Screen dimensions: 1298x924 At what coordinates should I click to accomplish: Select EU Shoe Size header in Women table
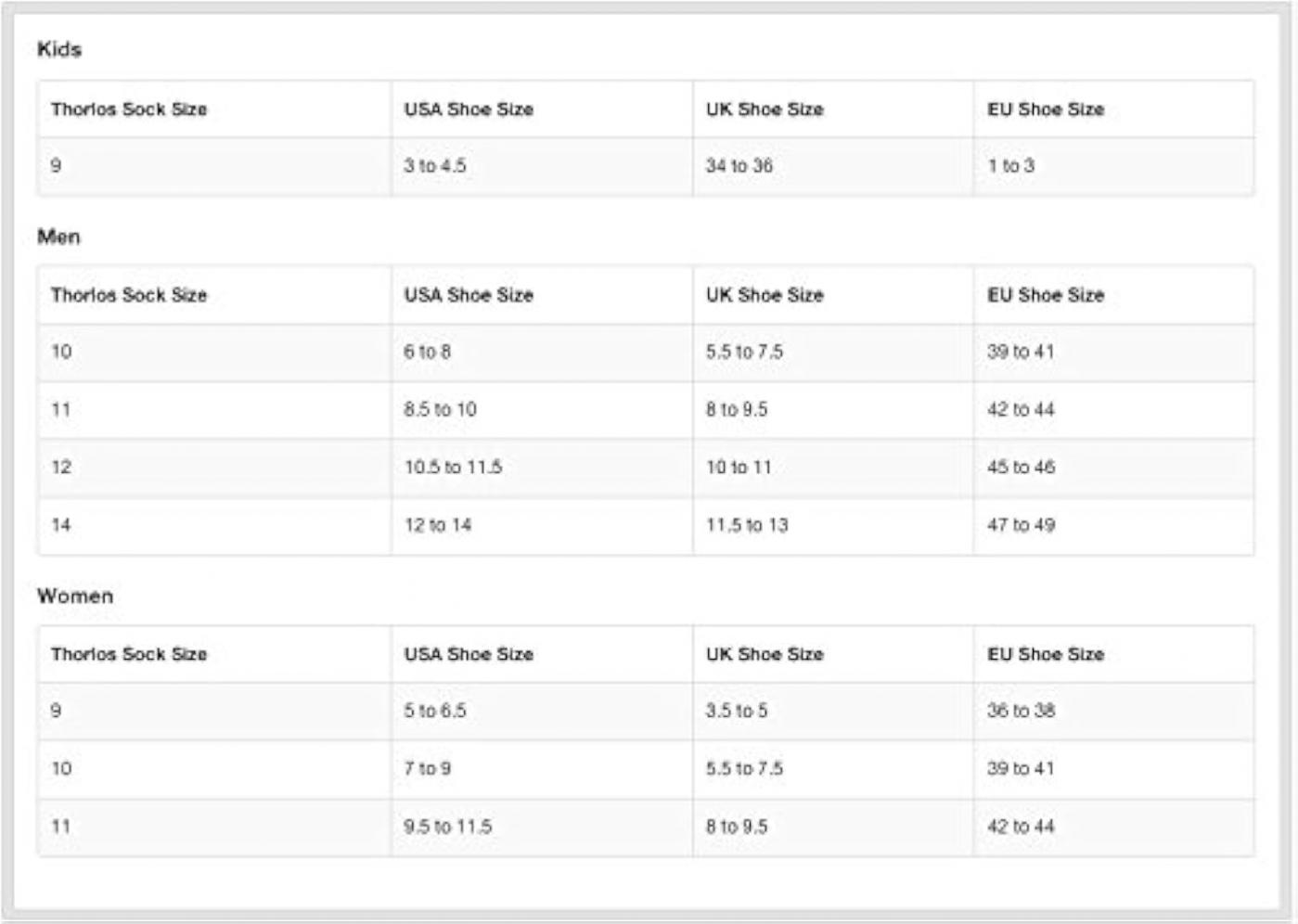point(1046,654)
